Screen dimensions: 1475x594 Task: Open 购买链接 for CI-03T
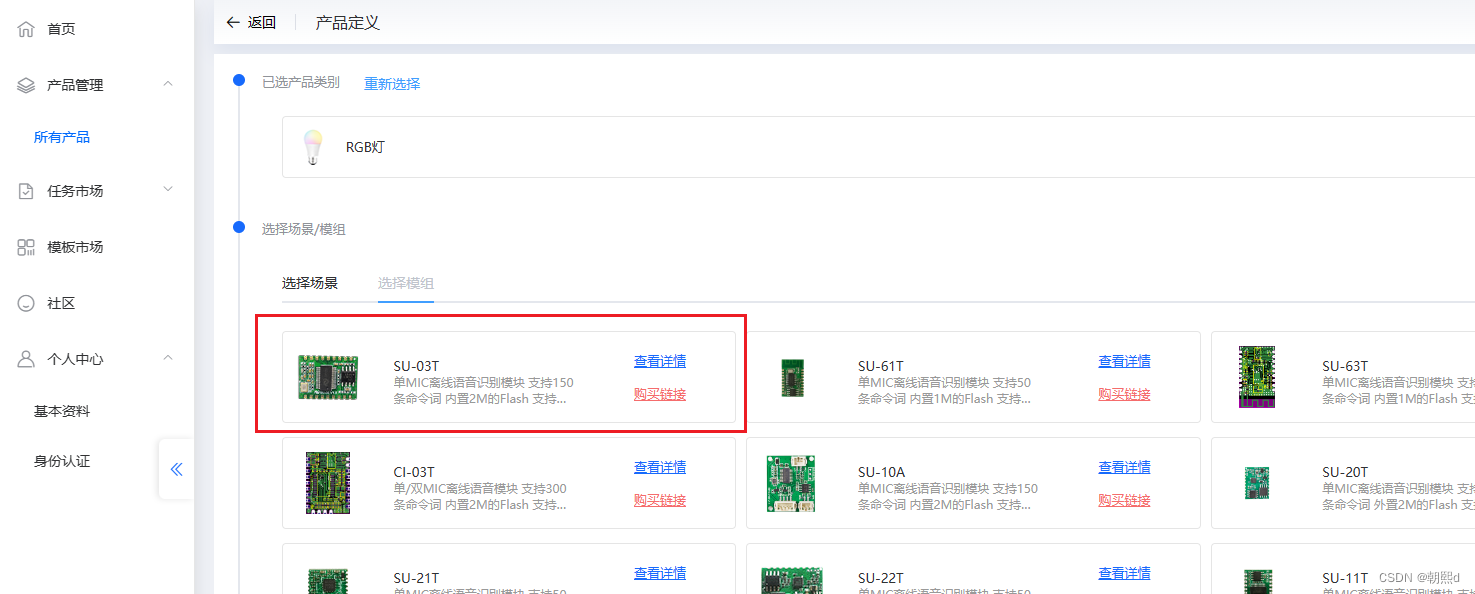tap(660, 500)
